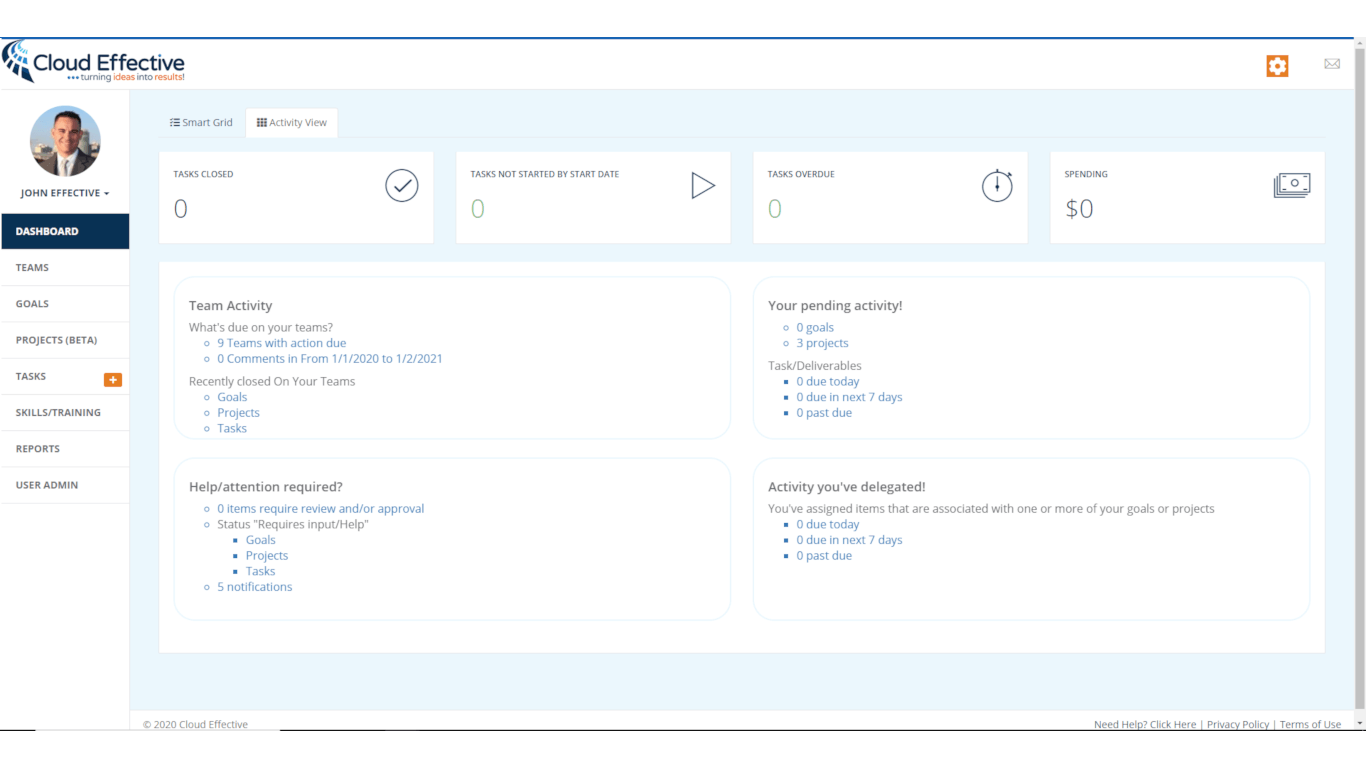This screenshot has width=1366, height=768.
Task: Click the Tasks Overdue stopwatch icon
Action: click(997, 185)
